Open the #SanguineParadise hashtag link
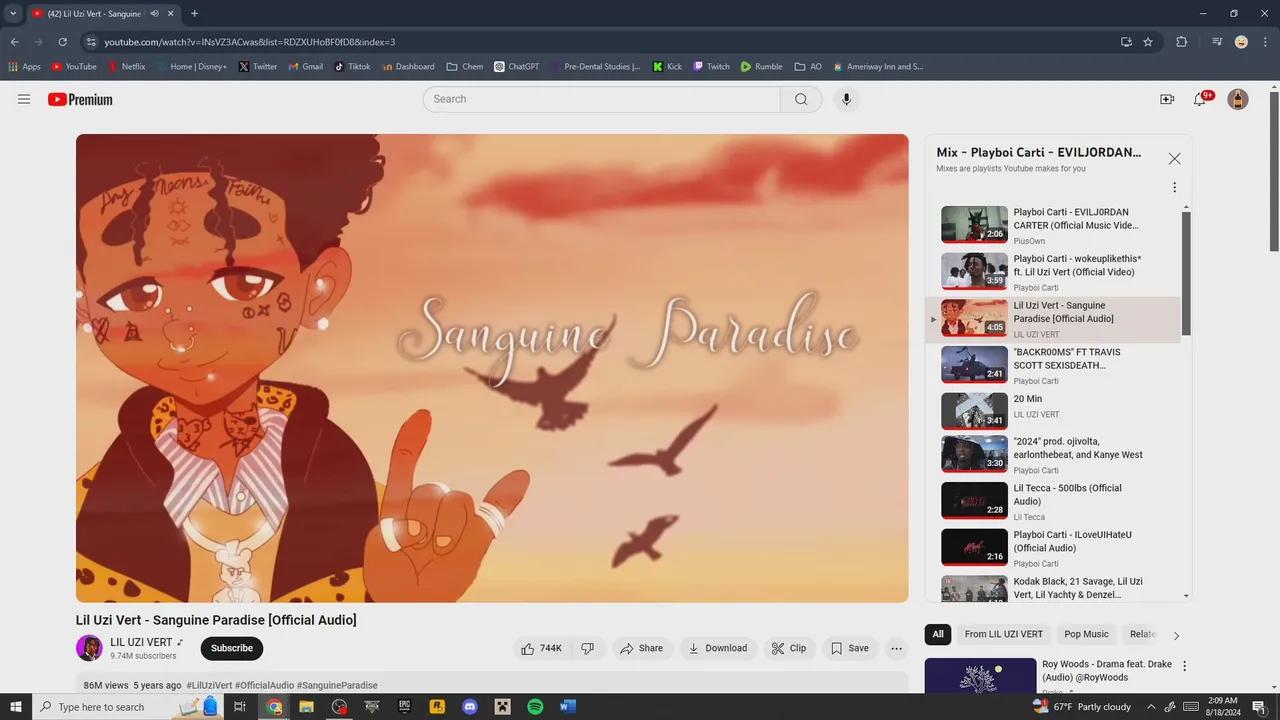Image resolution: width=1280 pixels, height=720 pixels. point(337,685)
